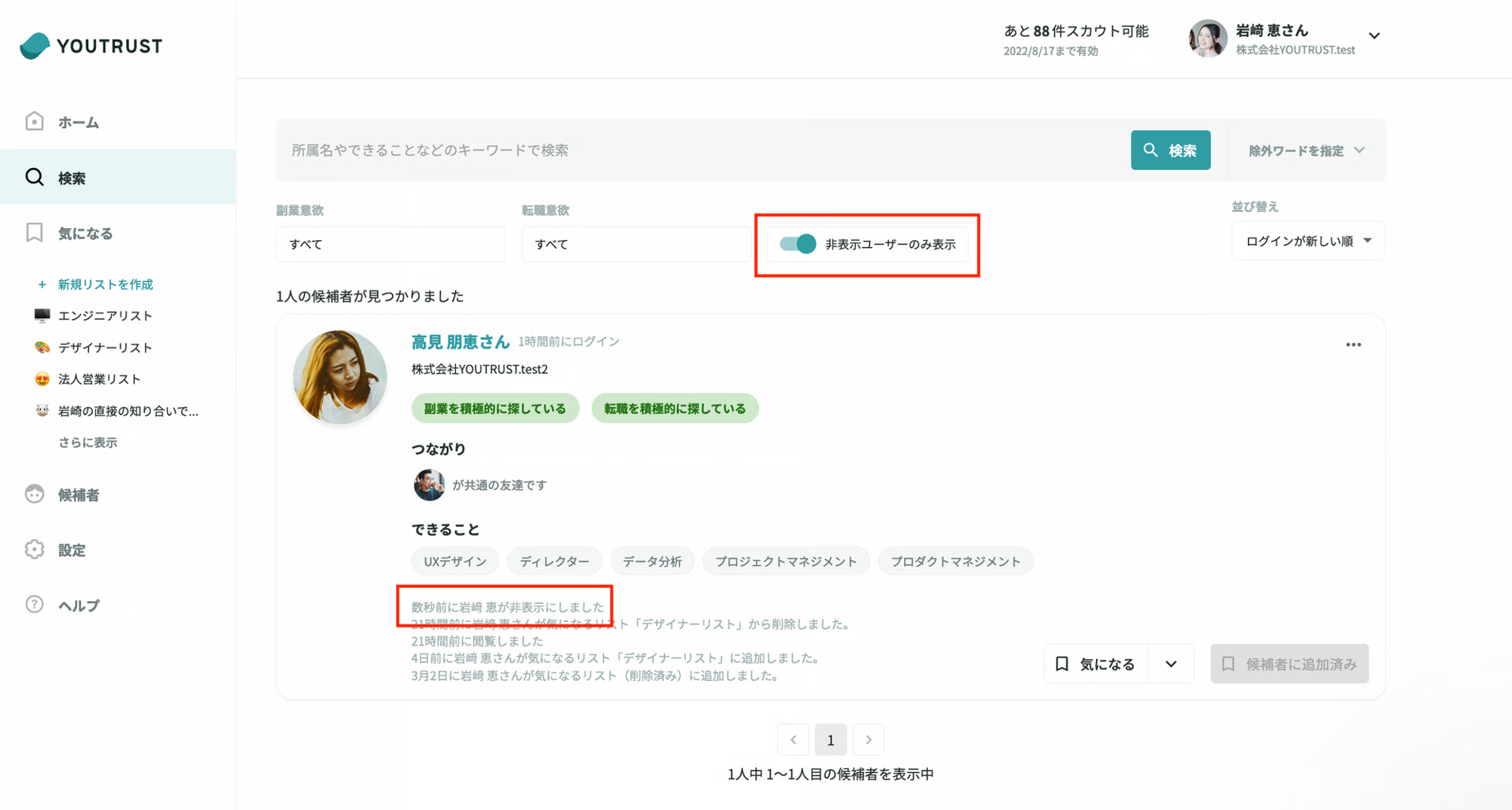
Task: Click the 気になる bookmark icon in sidebar
Action: [x=34, y=232]
